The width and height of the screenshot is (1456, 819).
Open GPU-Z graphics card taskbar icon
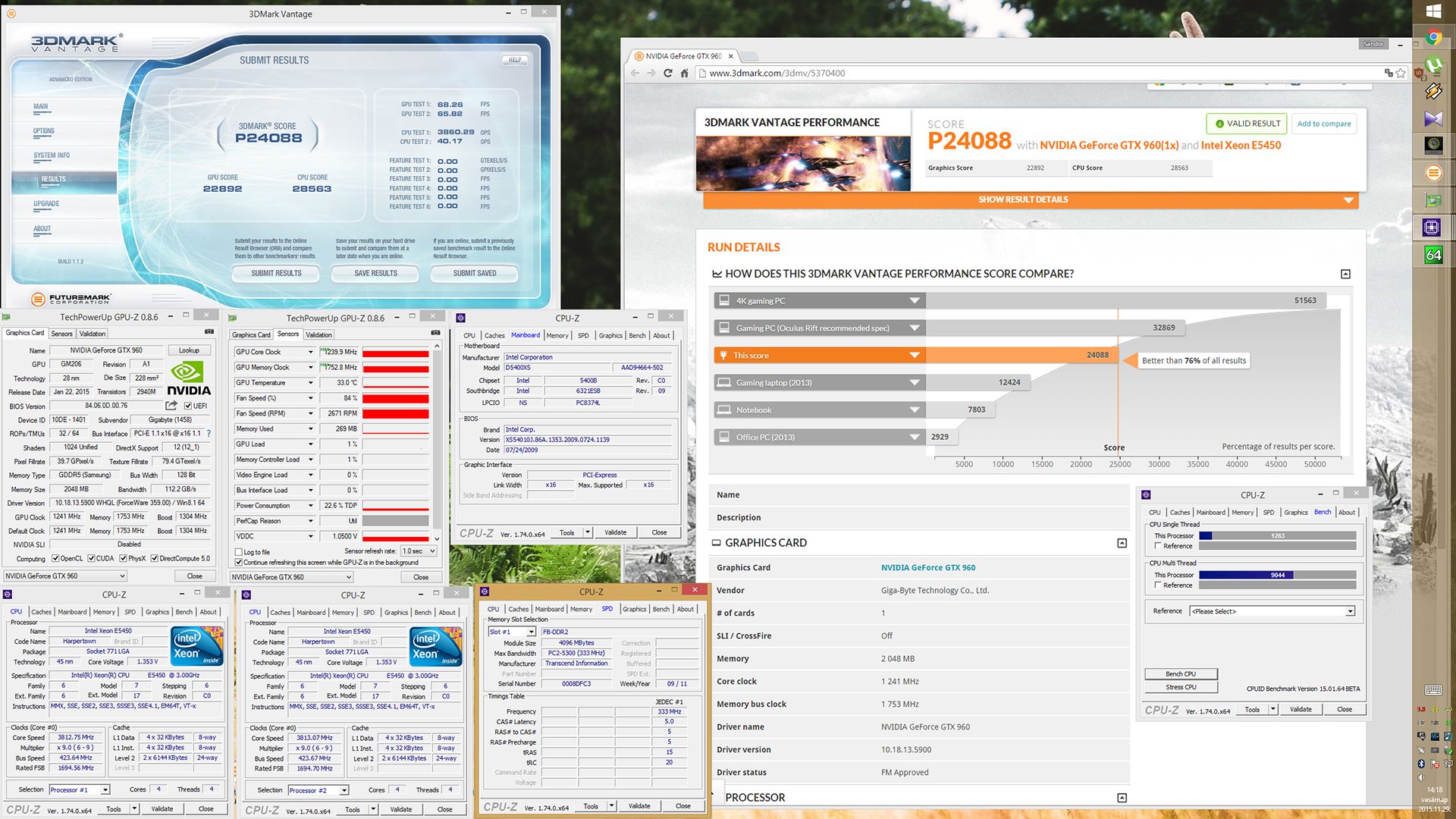coord(1433,200)
